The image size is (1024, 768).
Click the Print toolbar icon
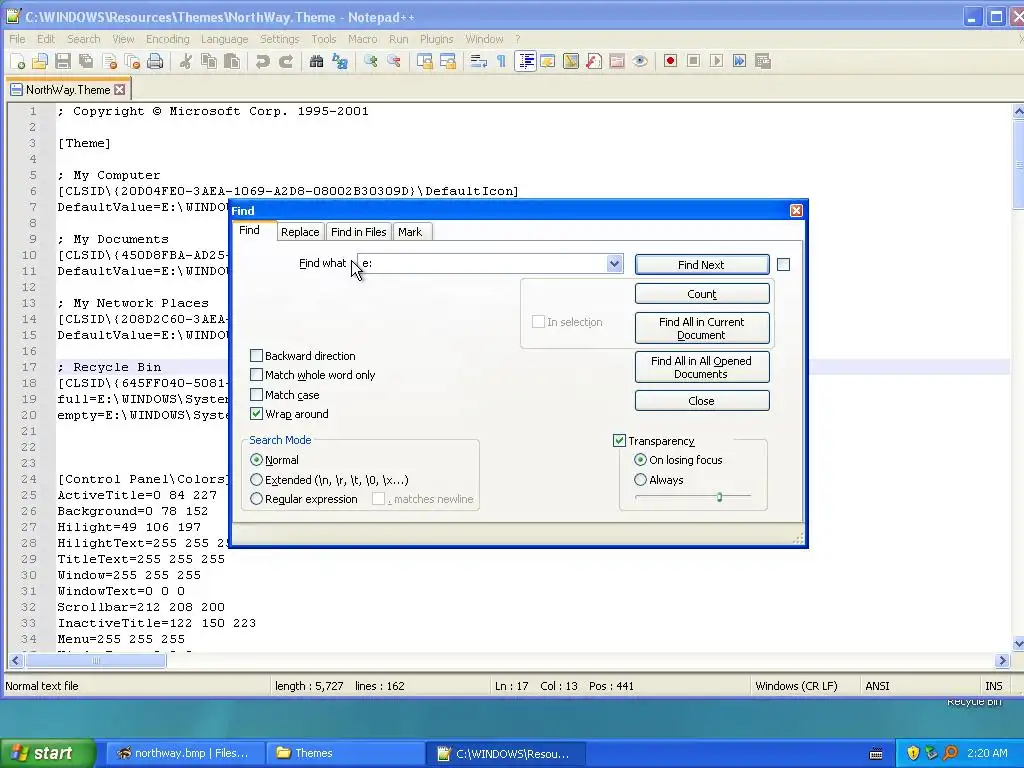click(155, 61)
